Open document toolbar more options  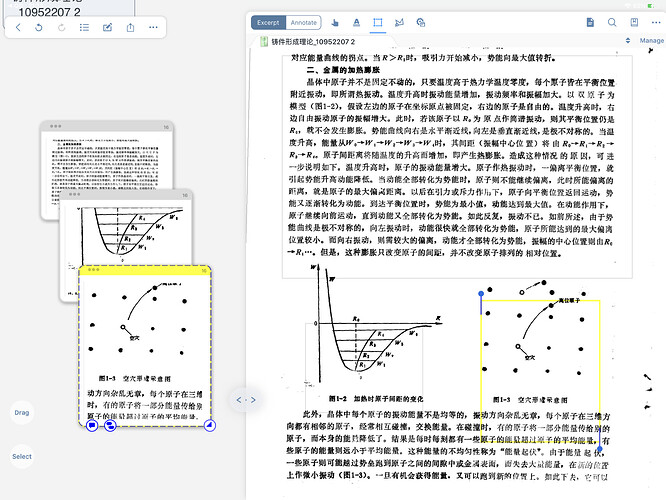(x=656, y=23)
